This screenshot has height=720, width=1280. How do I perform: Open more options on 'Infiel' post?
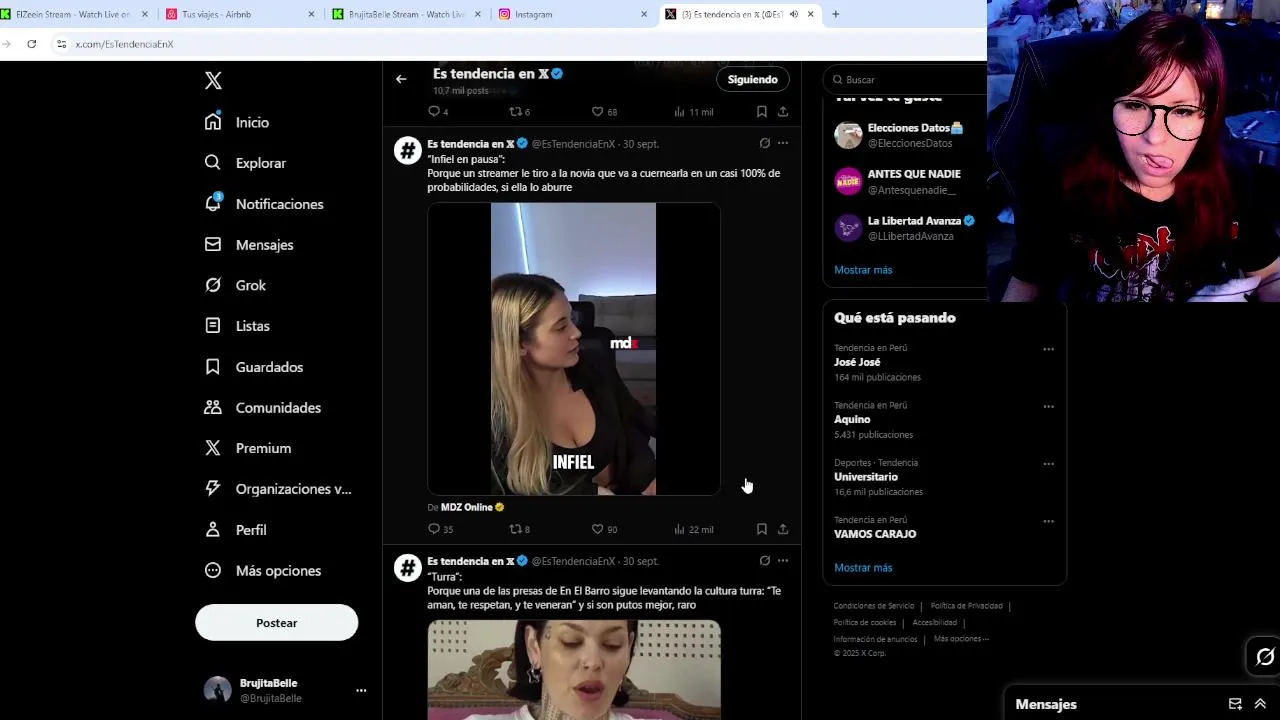point(783,143)
